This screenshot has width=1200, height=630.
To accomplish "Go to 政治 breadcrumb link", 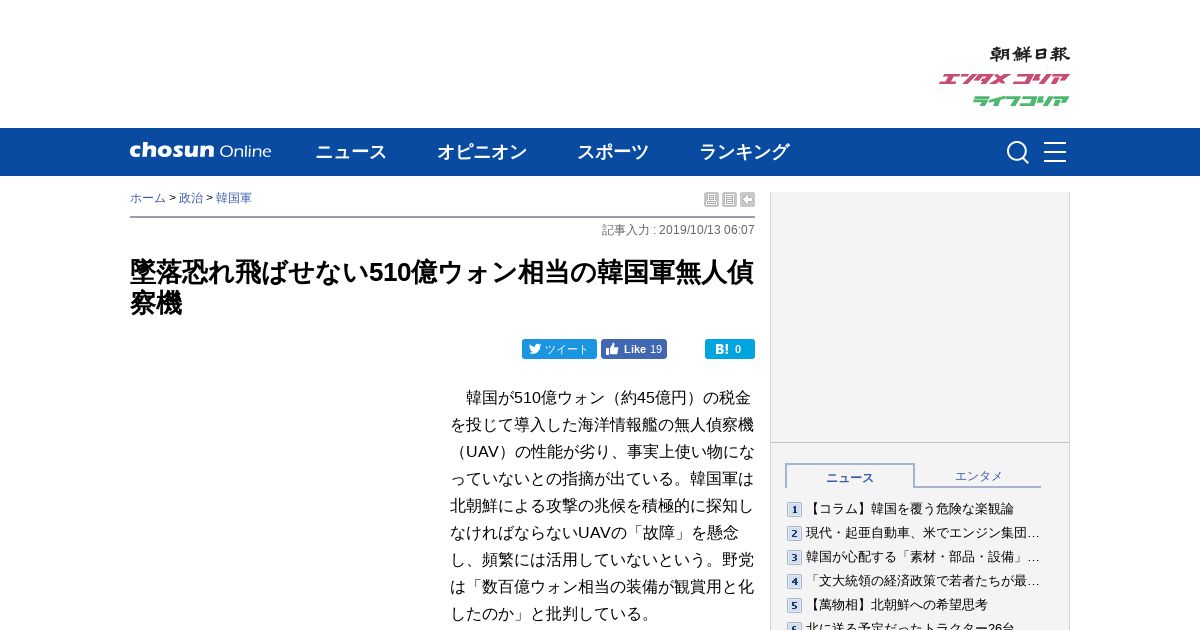I will pos(191,198).
